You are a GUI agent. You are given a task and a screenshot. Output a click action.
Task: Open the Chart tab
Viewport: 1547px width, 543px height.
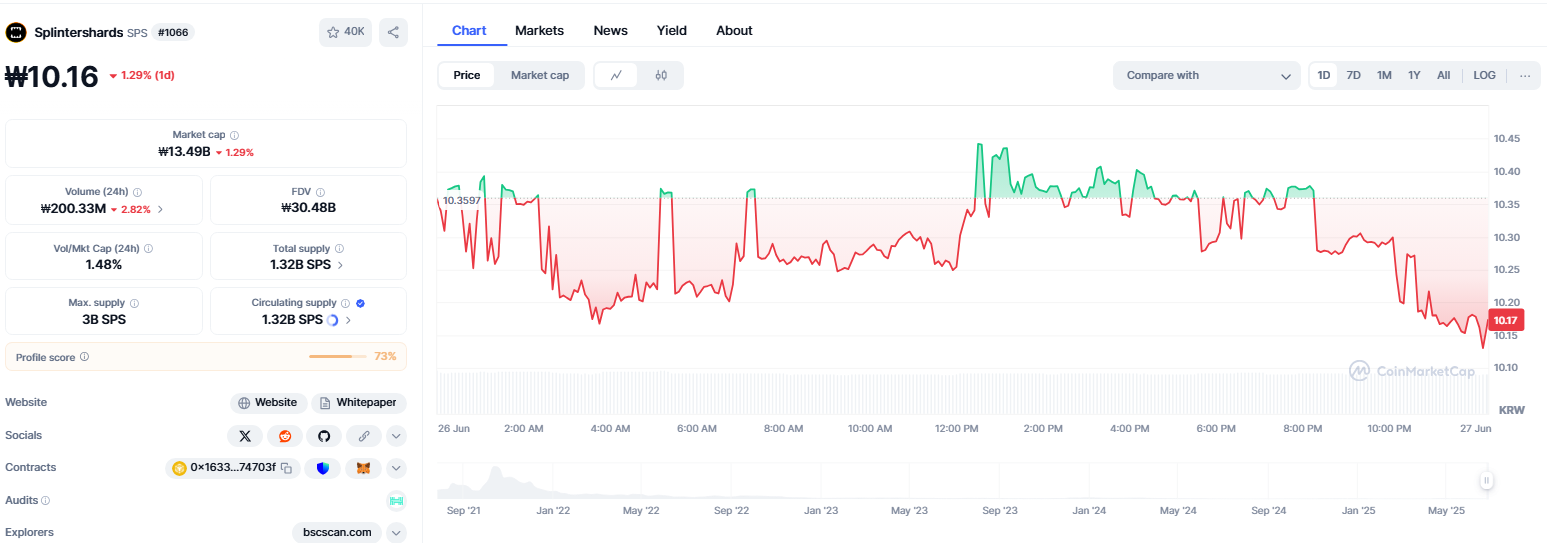(x=469, y=30)
